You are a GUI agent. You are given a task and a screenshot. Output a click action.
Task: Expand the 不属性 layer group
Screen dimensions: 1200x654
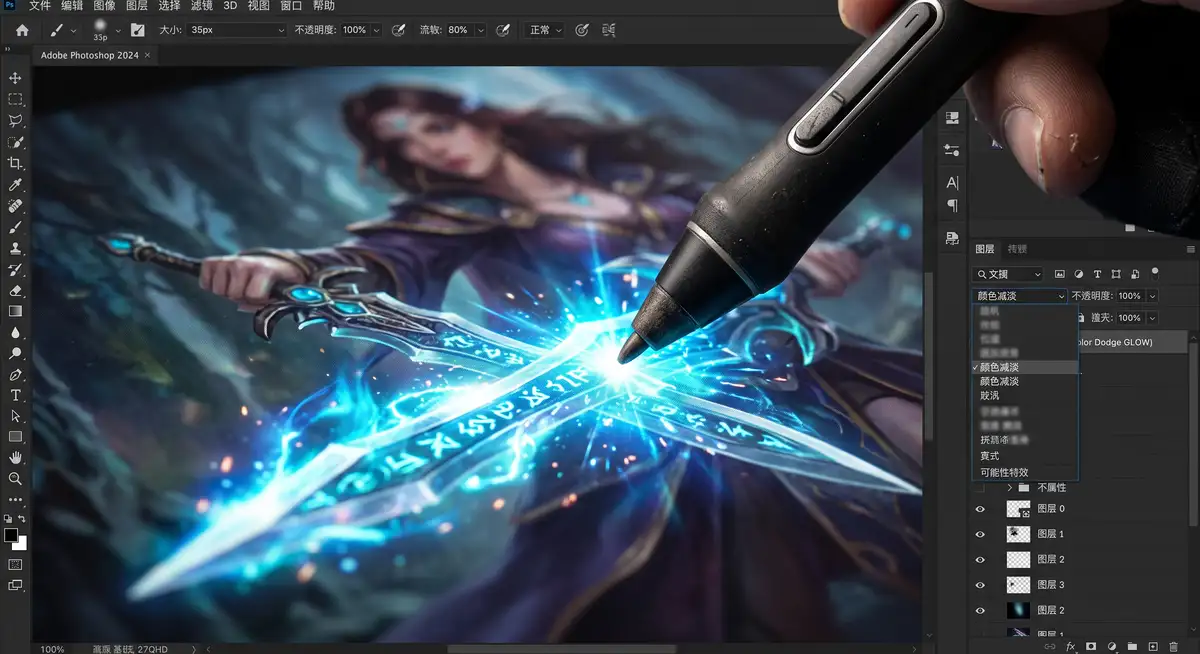click(1010, 487)
